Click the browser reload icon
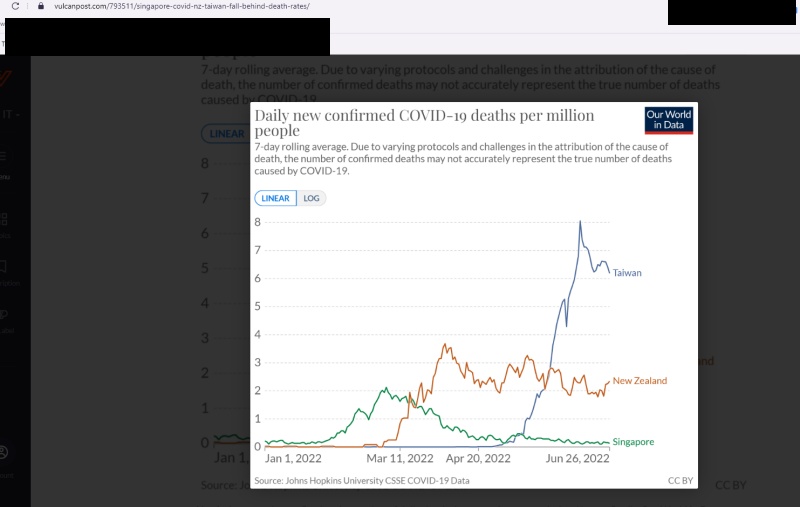The width and height of the screenshot is (800, 507). 15,6
